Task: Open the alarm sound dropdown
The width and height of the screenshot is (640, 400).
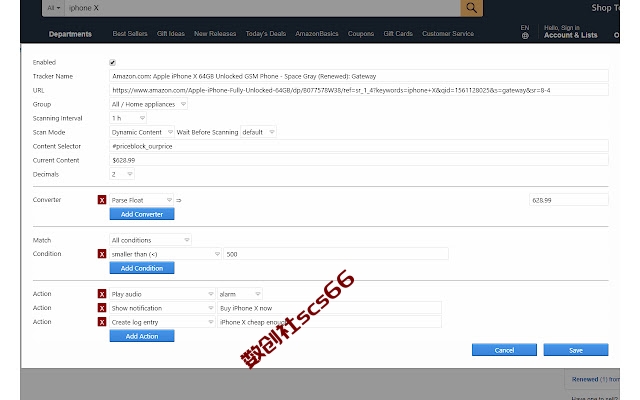Action: click(x=240, y=294)
